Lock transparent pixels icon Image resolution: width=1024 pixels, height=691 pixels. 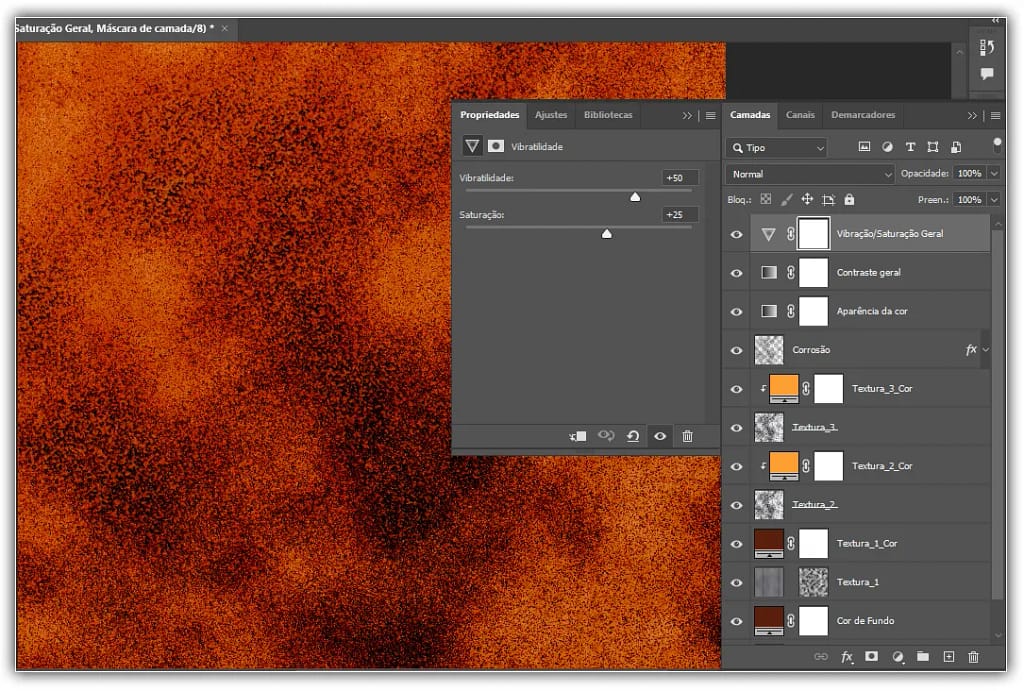click(765, 199)
